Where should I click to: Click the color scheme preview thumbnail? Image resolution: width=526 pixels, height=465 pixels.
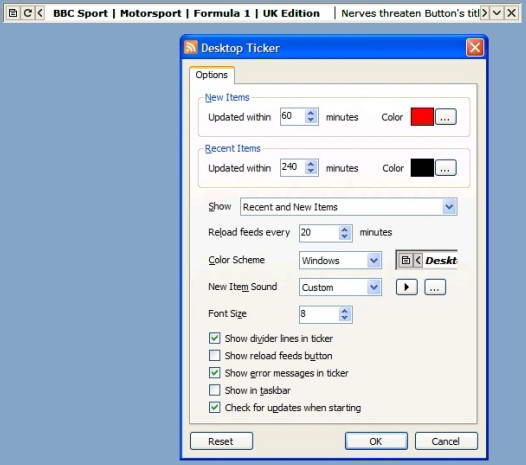pyautogui.click(x=427, y=260)
